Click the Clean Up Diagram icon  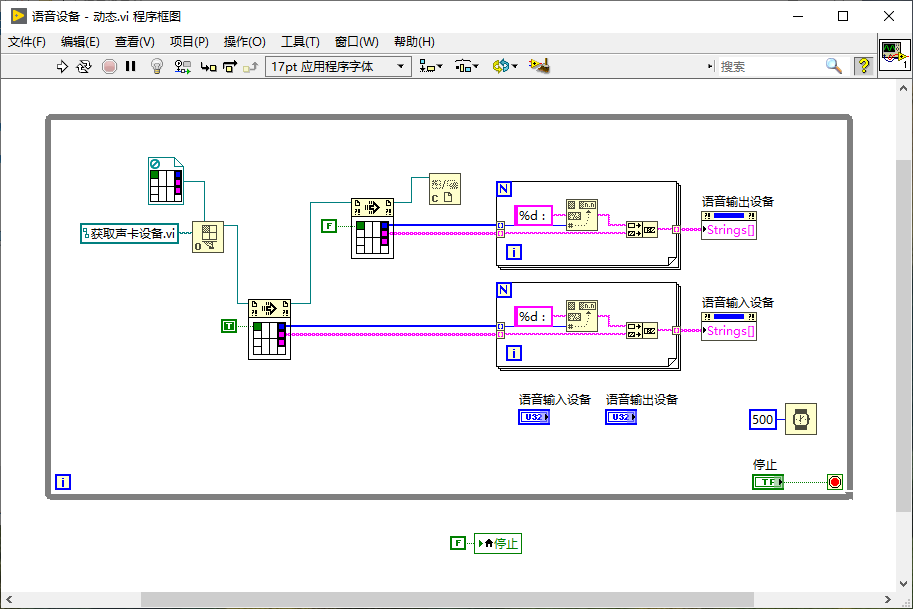click(537, 66)
